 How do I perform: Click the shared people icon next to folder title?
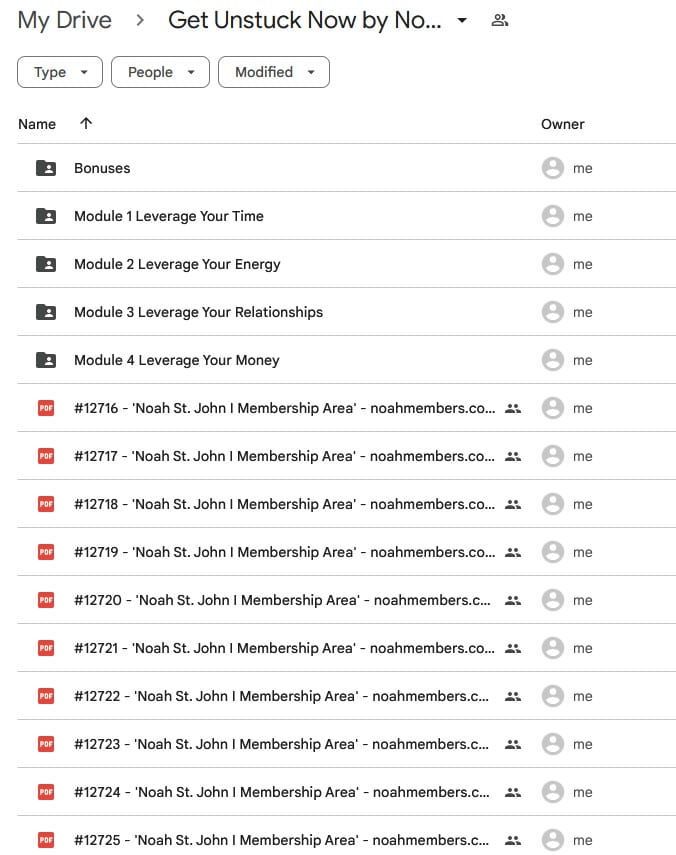[x=500, y=21]
